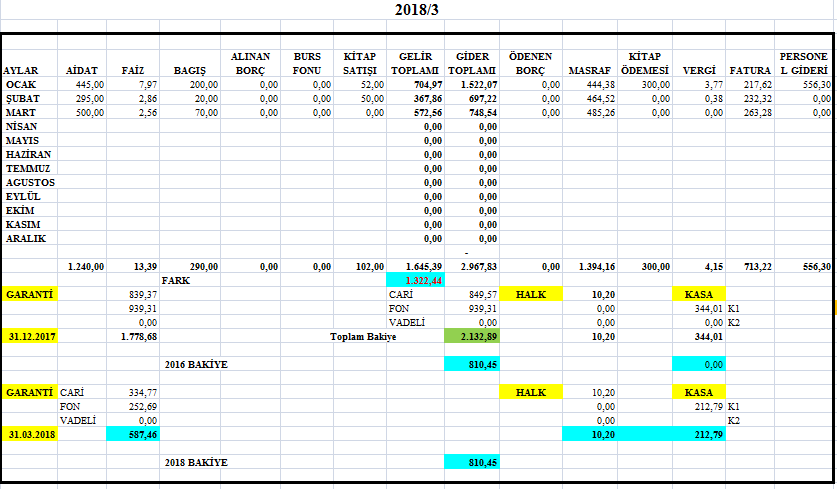Select the 2016 BAKİYE label

(x=196, y=365)
